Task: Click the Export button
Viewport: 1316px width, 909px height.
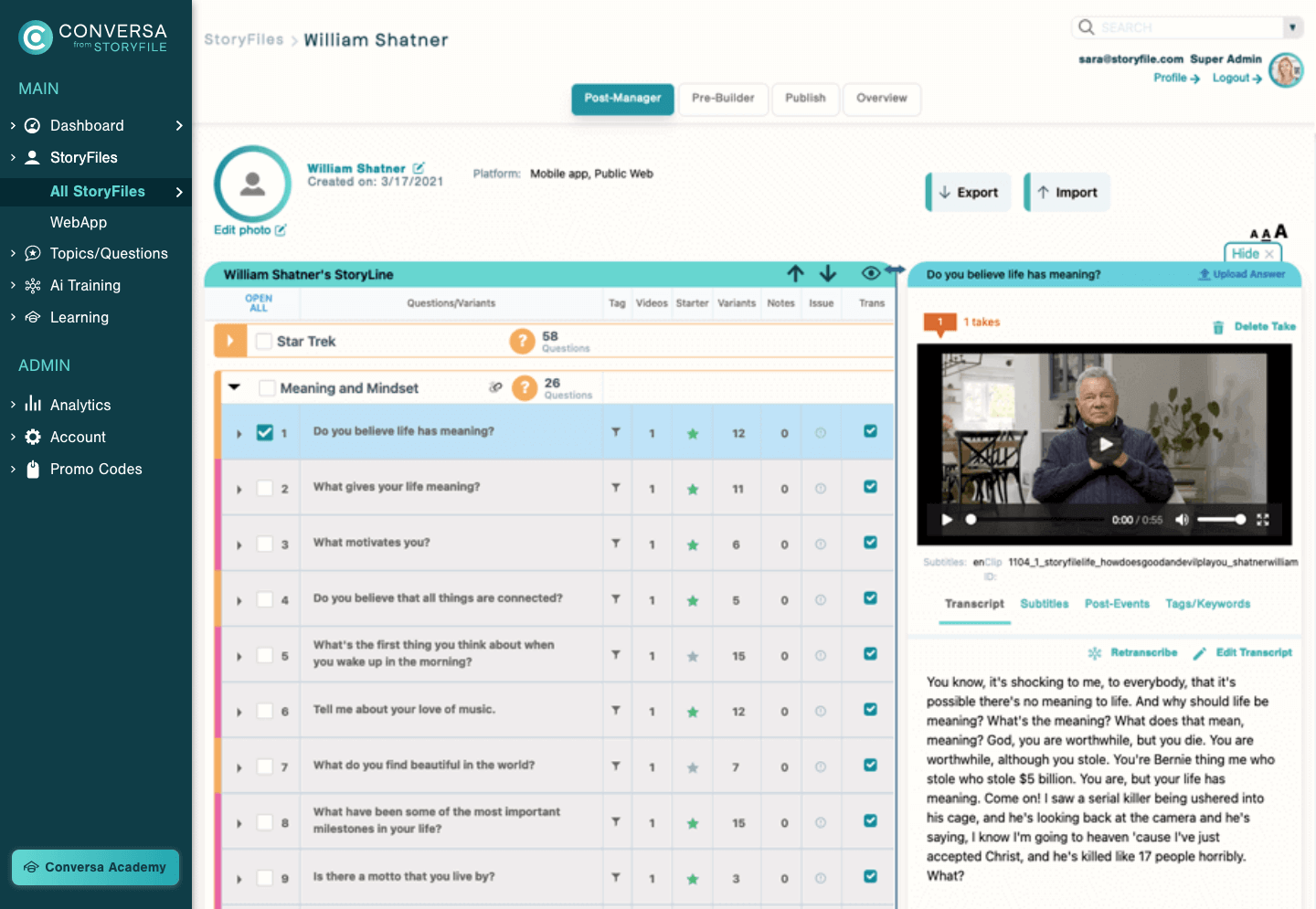Action: [969, 193]
